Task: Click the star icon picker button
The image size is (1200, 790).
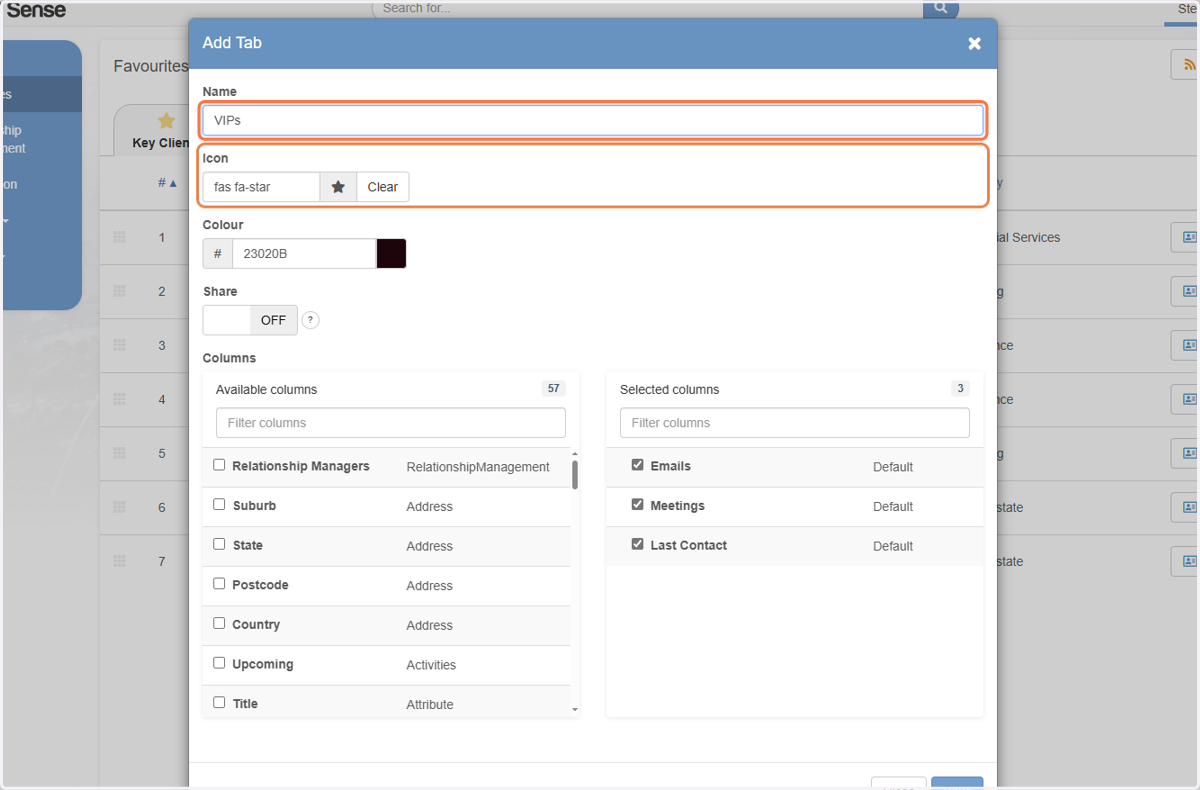Action: (x=338, y=187)
